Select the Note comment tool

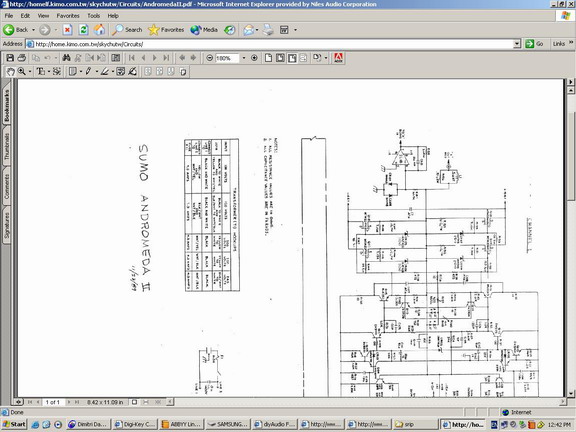(73, 72)
